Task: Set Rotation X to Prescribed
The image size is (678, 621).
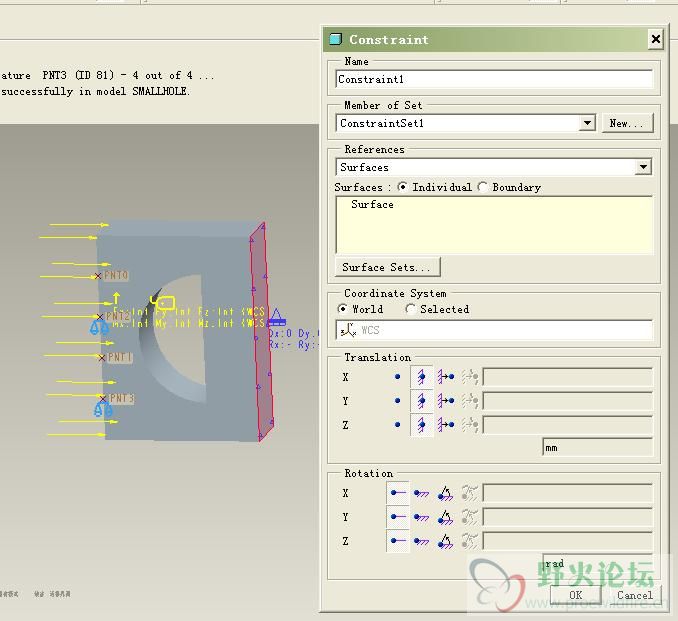Action: point(445,493)
